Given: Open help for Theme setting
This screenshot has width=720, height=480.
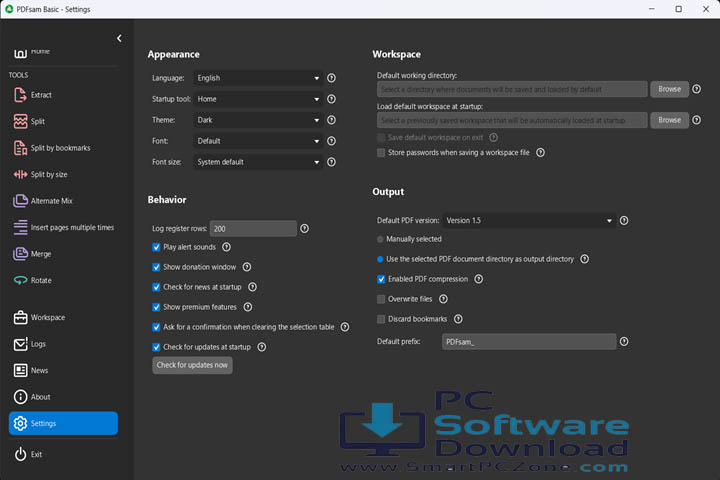Looking at the screenshot, I should pyautogui.click(x=331, y=120).
